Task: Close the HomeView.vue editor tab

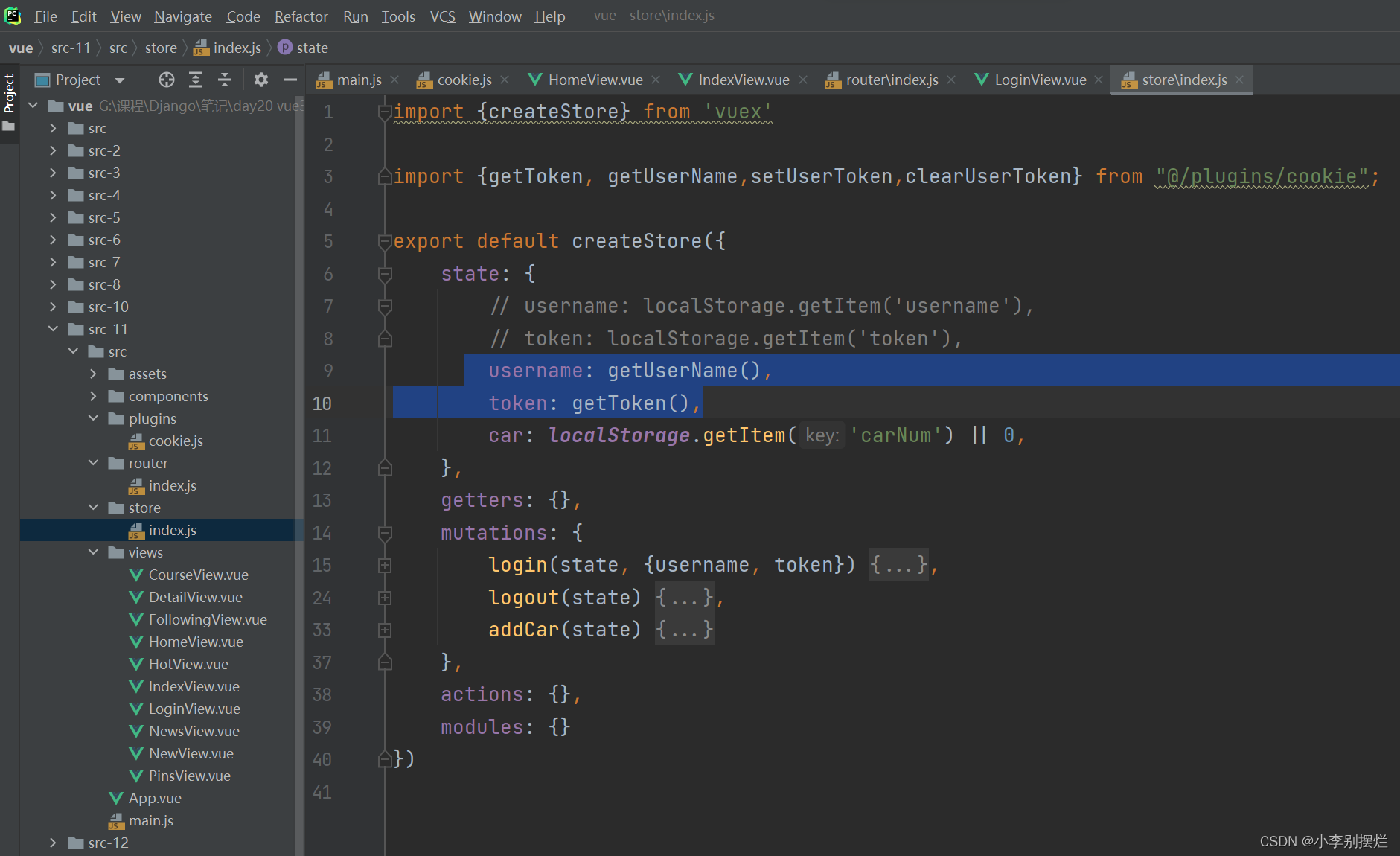Action: (x=656, y=80)
